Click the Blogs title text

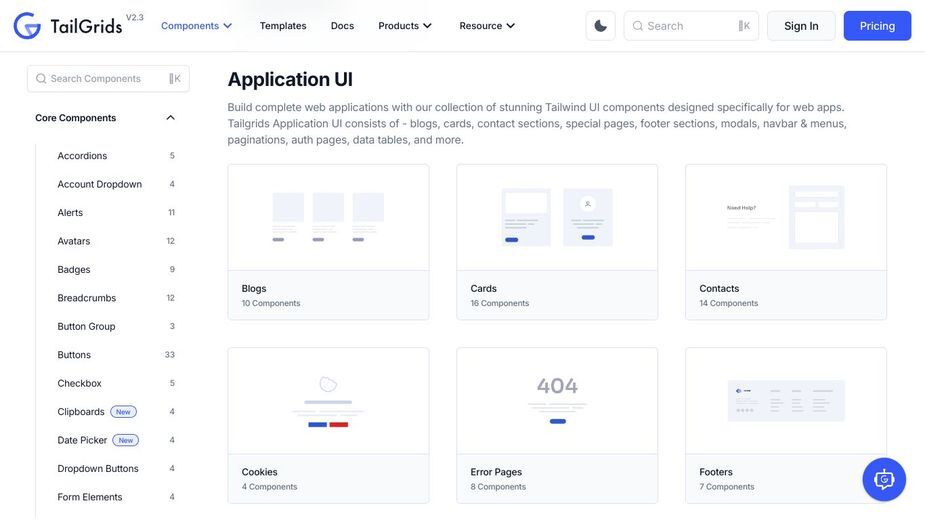coord(254,289)
